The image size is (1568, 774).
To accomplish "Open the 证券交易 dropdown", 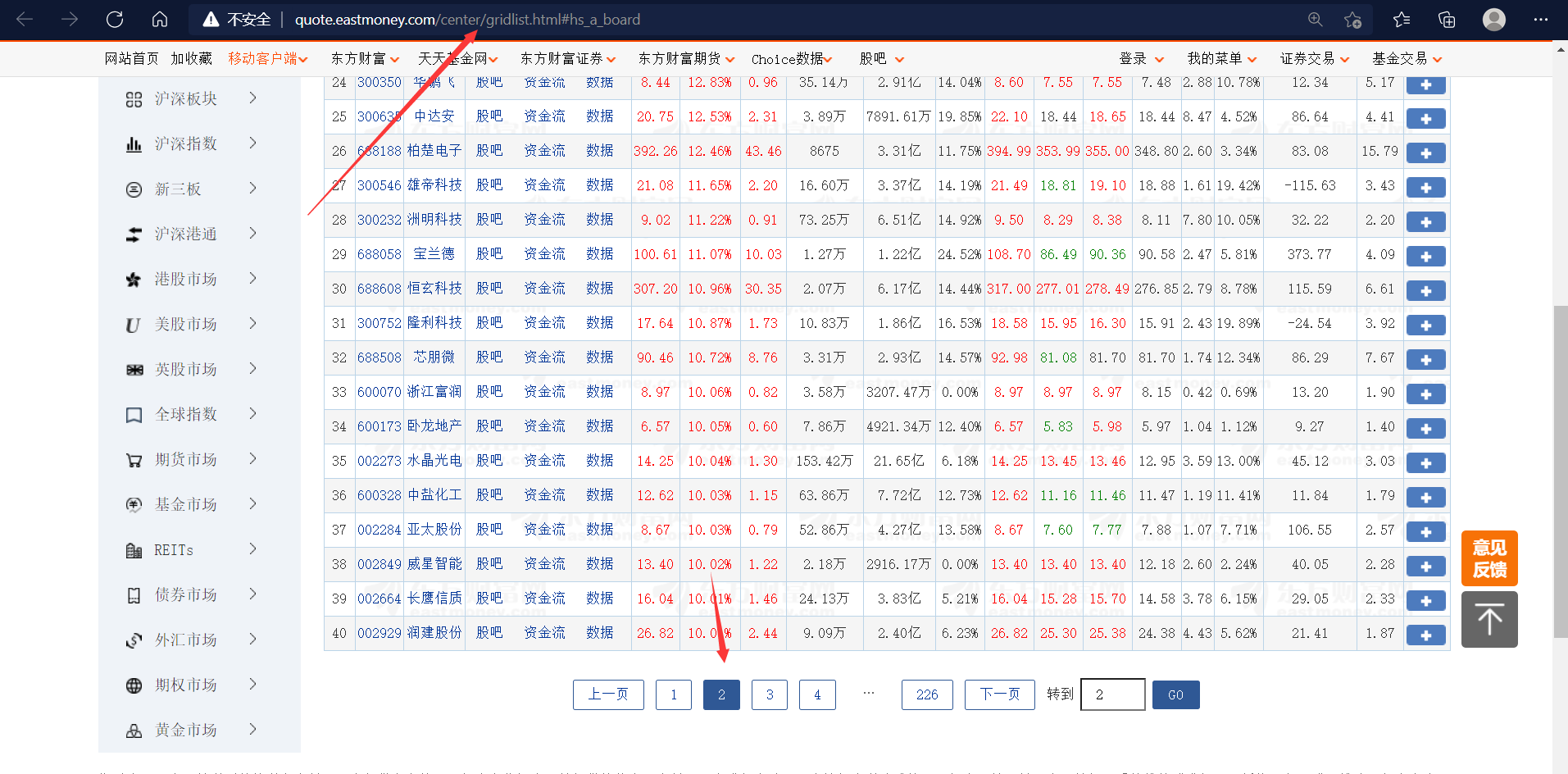I will pyautogui.click(x=1315, y=59).
